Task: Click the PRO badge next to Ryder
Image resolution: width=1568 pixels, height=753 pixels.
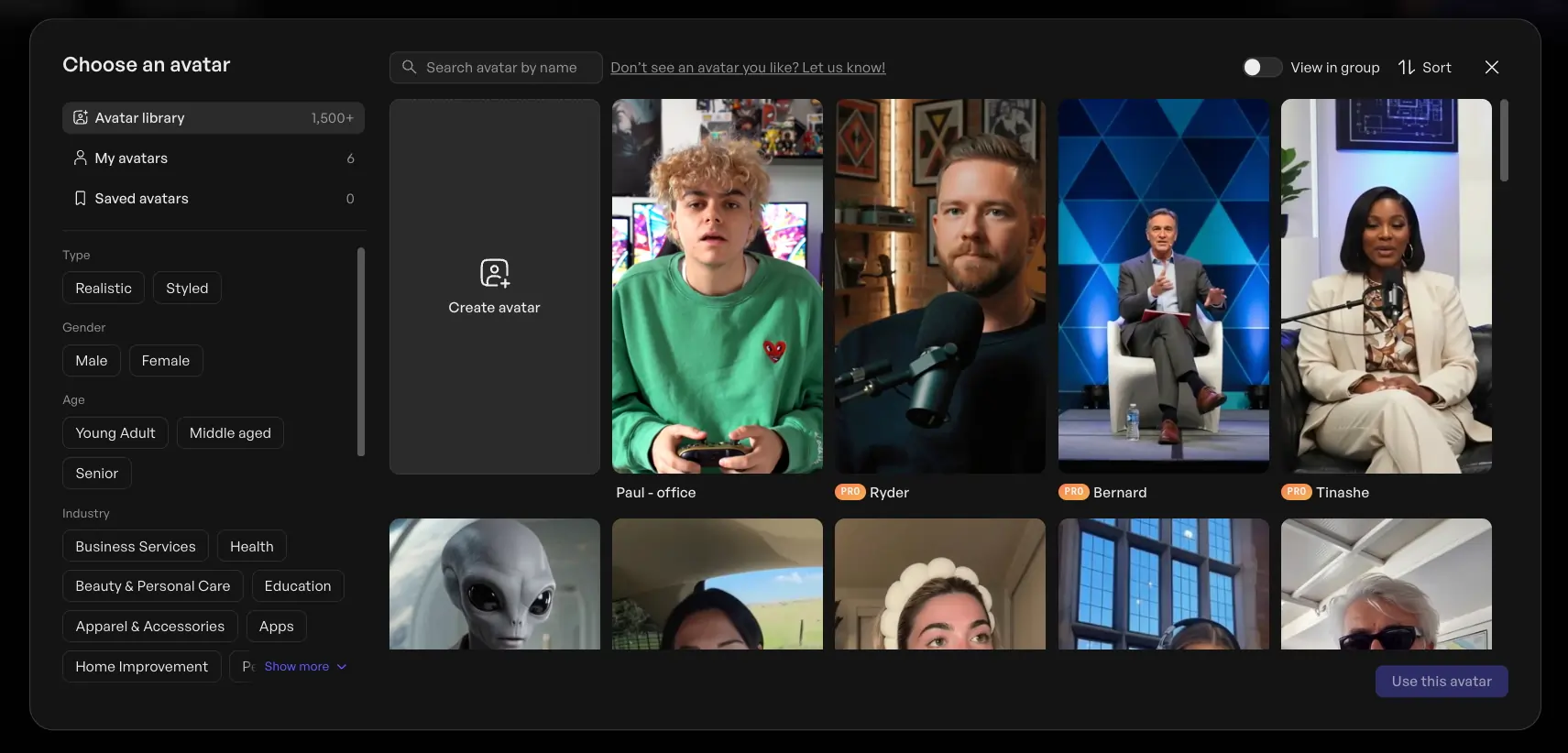Action: (x=850, y=492)
